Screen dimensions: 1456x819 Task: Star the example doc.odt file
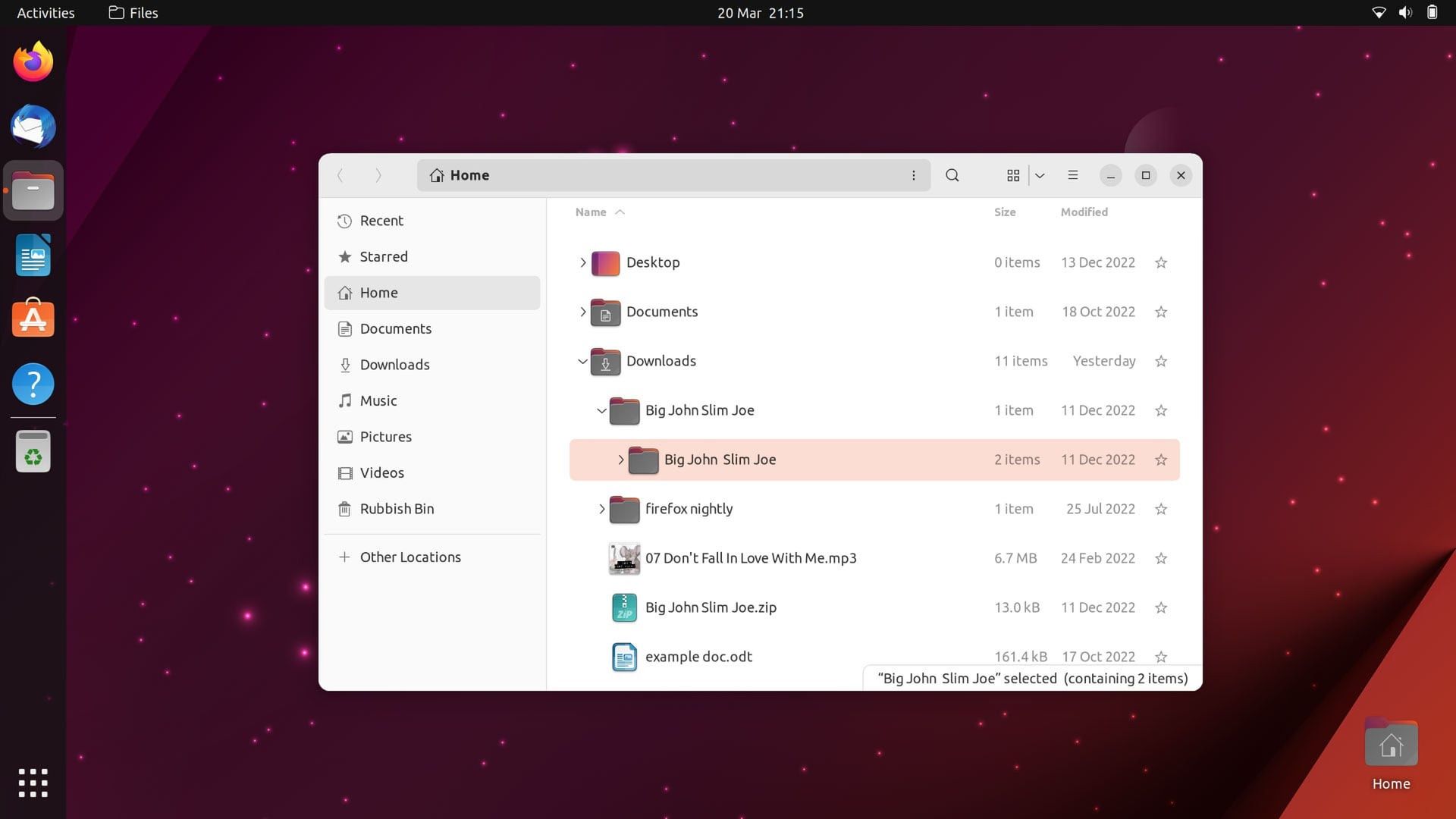(x=1161, y=657)
